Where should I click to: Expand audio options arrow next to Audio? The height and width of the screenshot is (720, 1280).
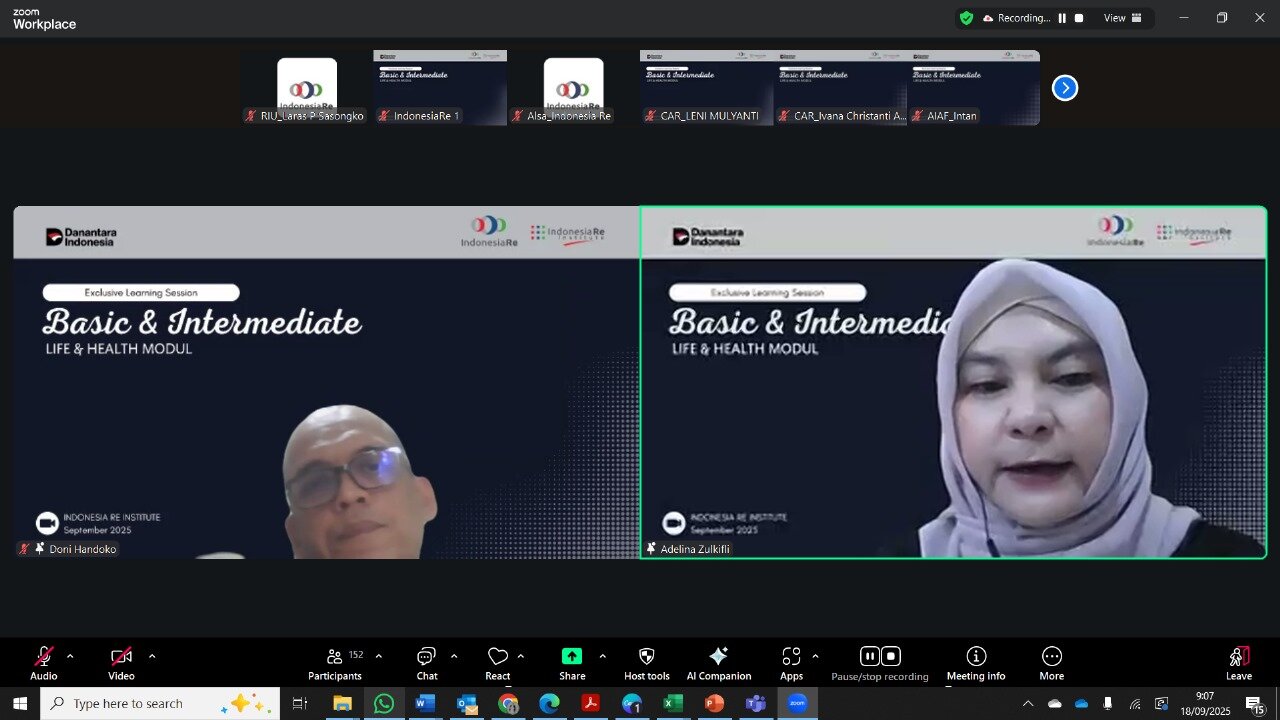click(70, 657)
